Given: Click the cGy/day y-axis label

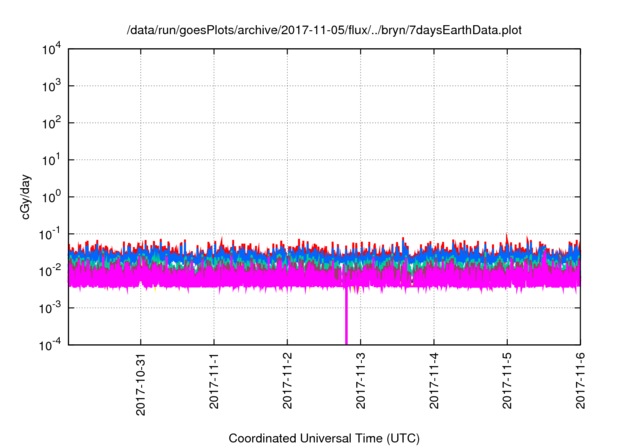Looking at the screenshot, I should pos(26,197).
